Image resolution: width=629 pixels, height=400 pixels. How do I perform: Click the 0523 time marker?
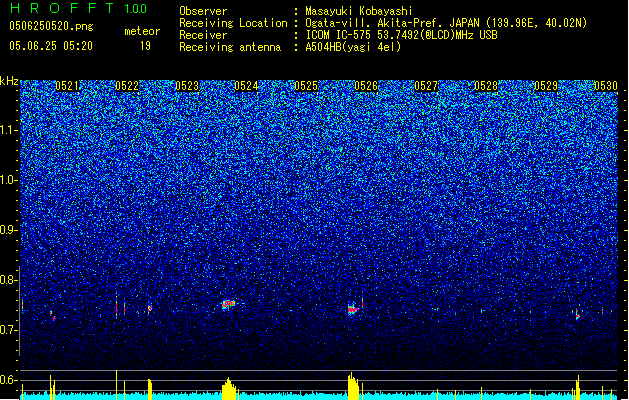187,86
